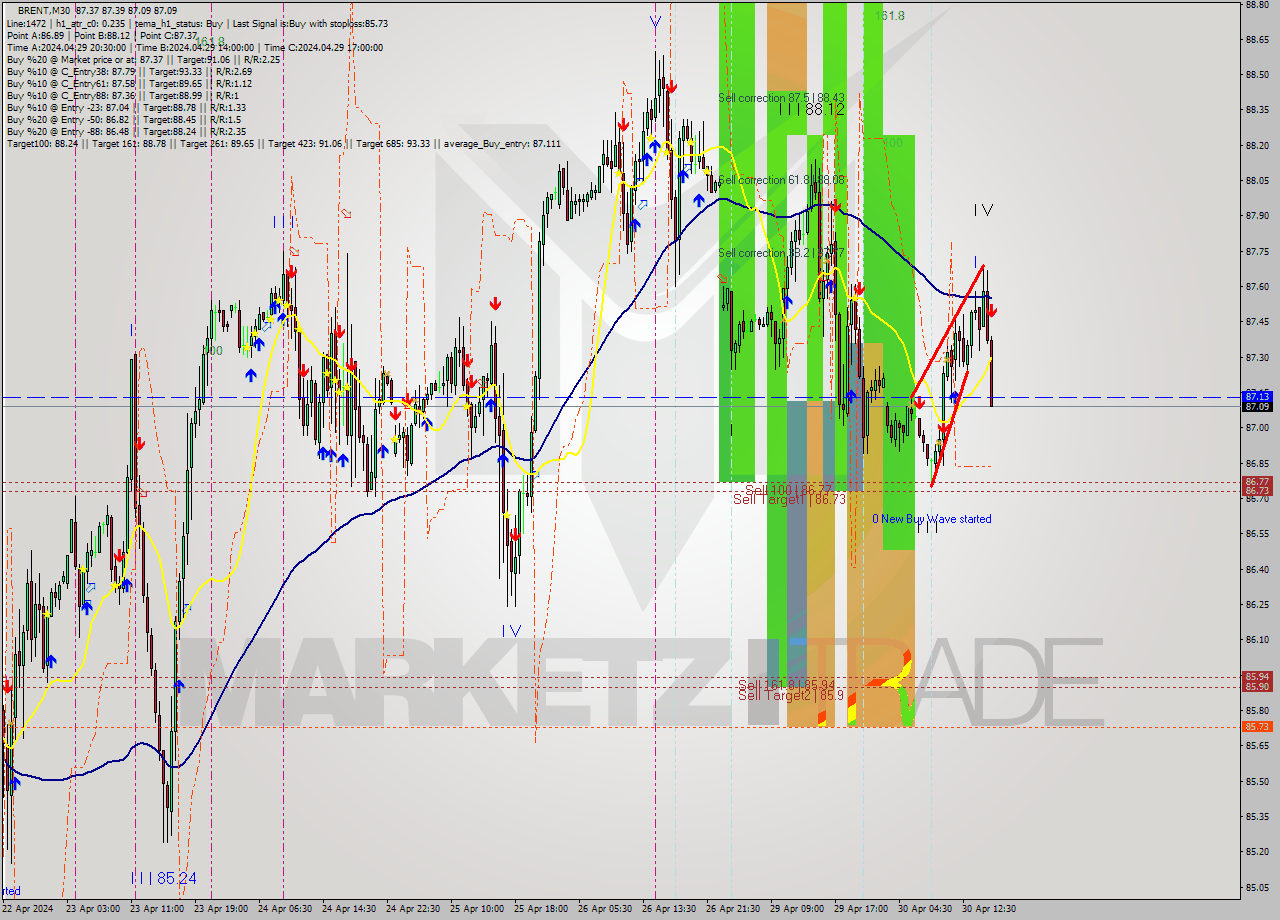
Task: Click the 88.80 price axis label
Action: (x=1257, y=5)
